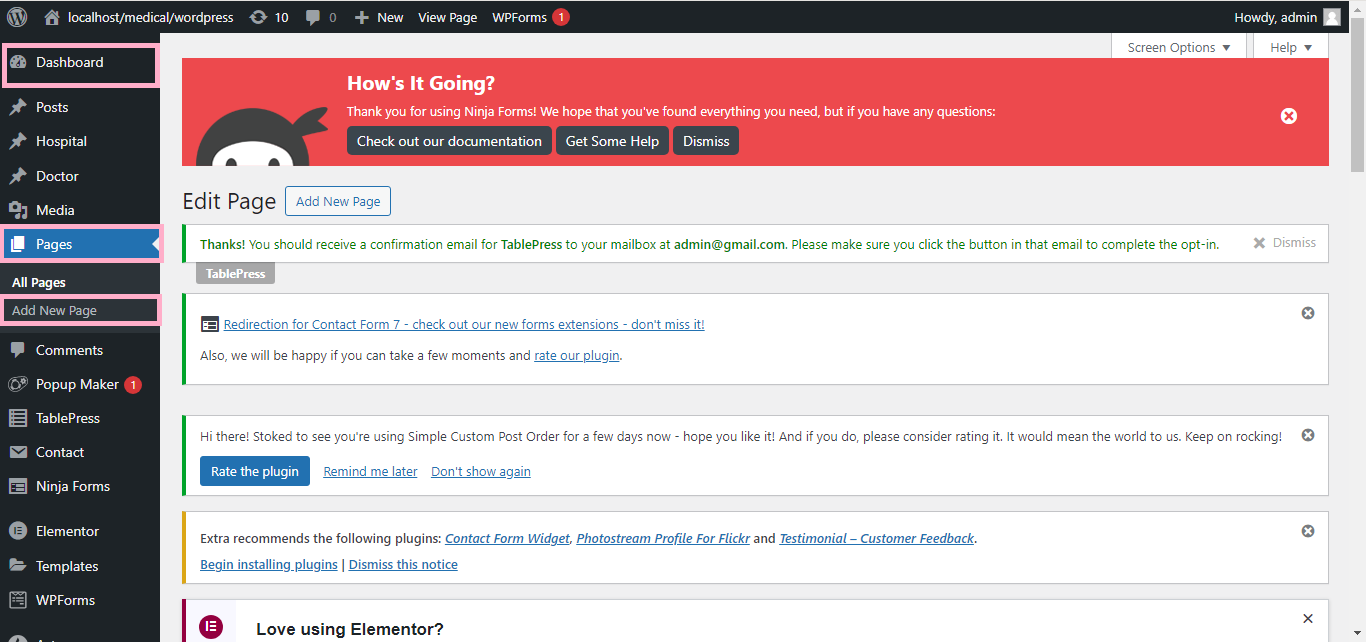The height and width of the screenshot is (642, 1366).
Task: Click admin avatar in top bar
Action: coord(1331,17)
